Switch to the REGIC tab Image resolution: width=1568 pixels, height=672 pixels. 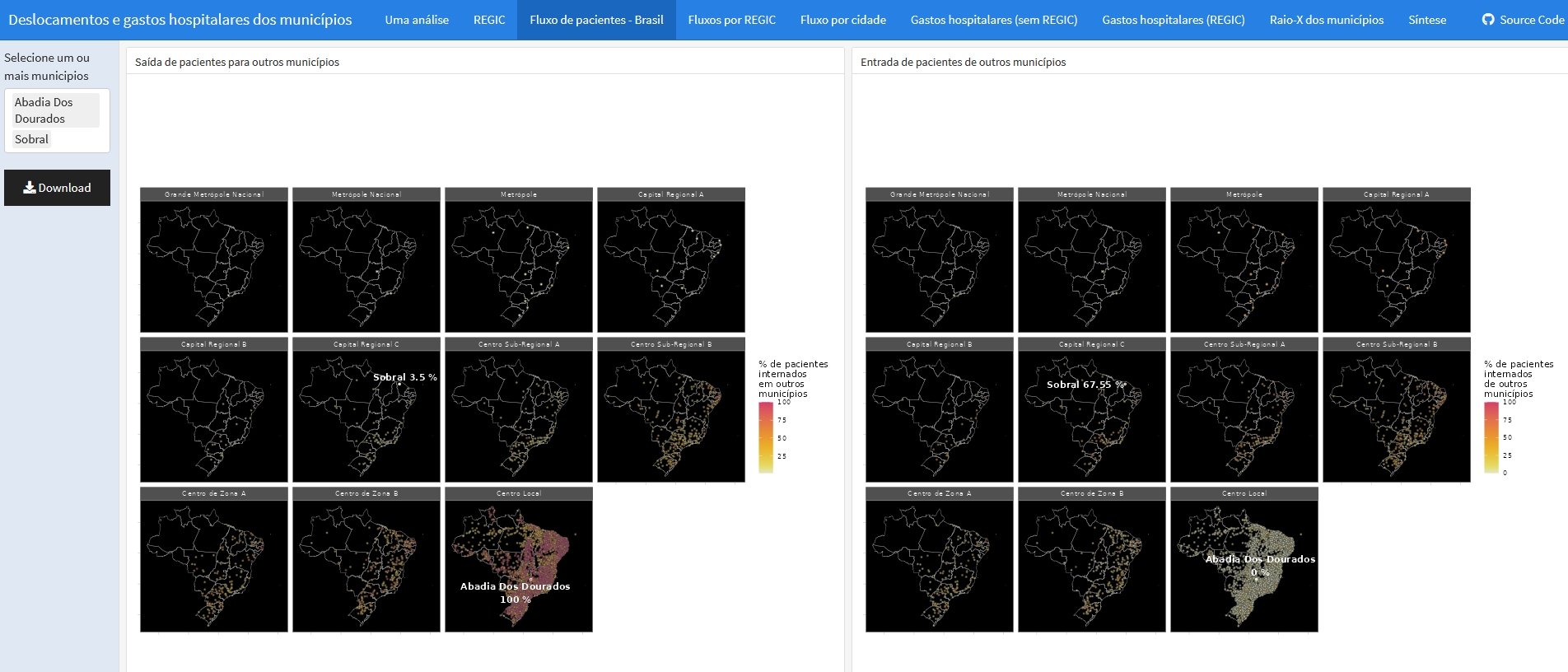tap(489, 20)
